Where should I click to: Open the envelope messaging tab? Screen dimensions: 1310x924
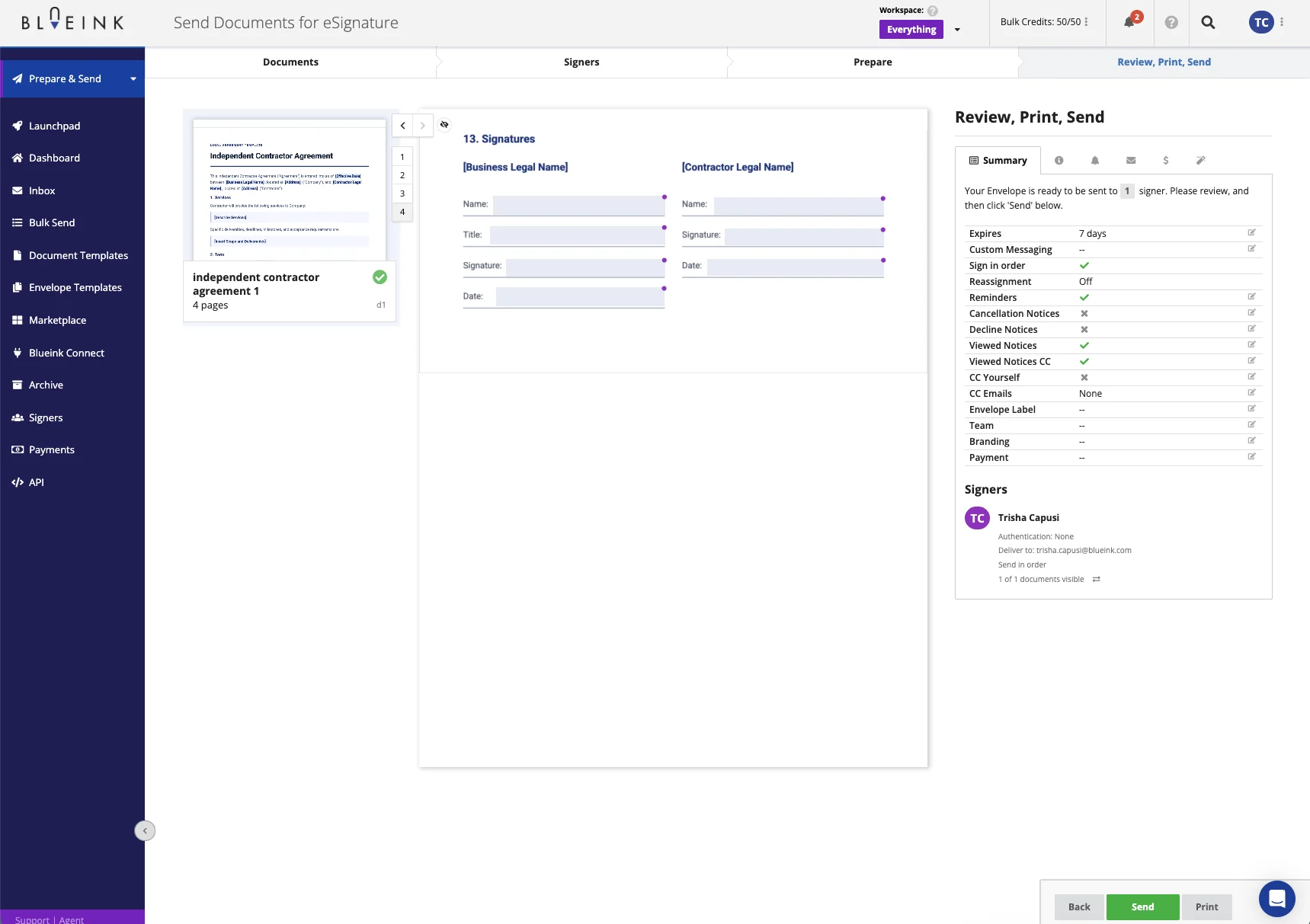pos(1131,161)
